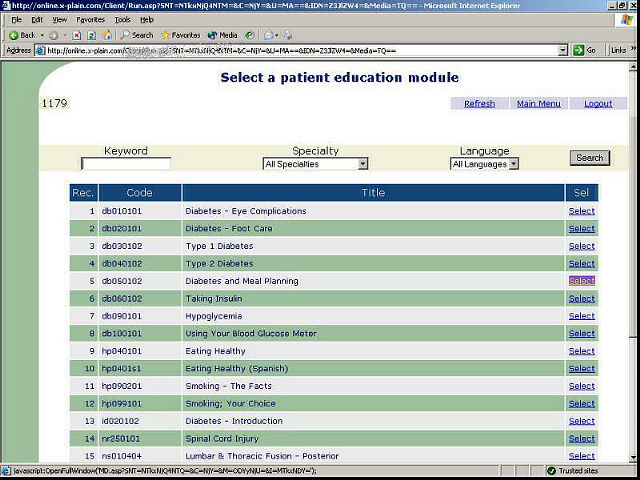Click the Main Menu link

[x=538, y=104]
